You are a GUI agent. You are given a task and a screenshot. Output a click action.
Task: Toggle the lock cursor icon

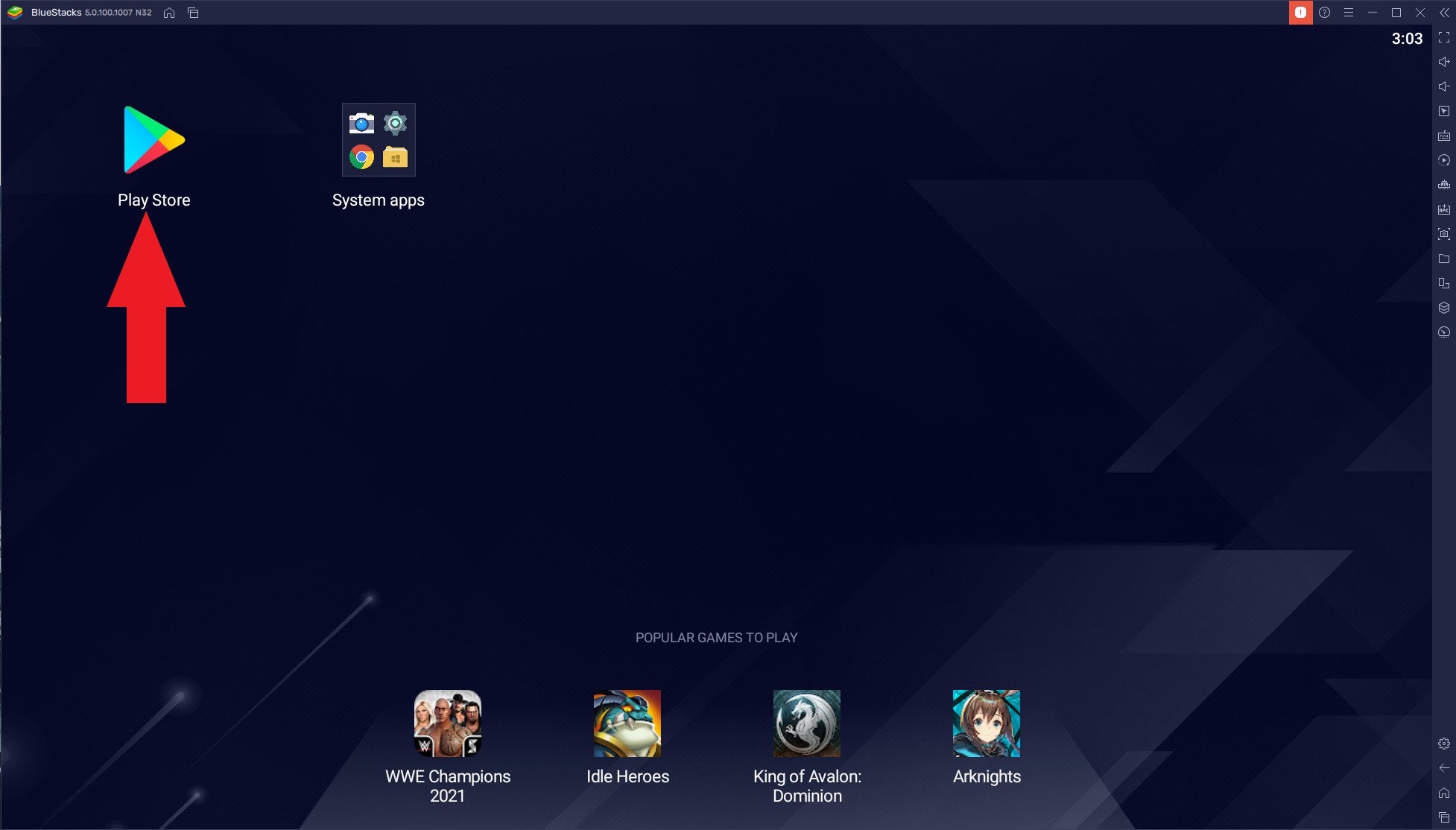tap(1443, 112)
